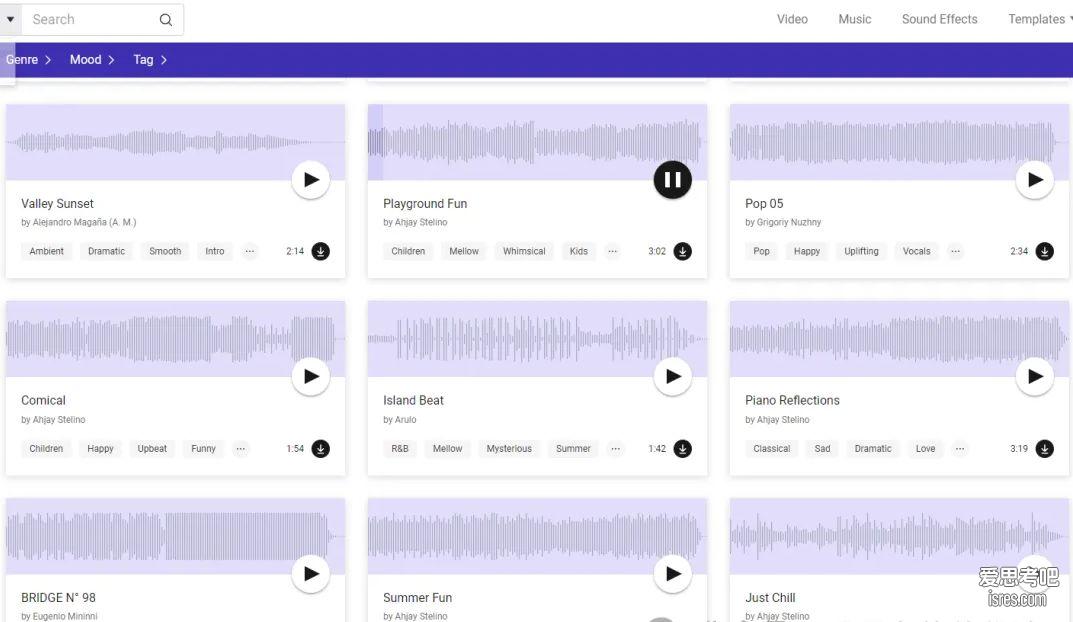The image size is (1073, 622).
Task: Click the search magnifier icon
Action: [166, 20]
